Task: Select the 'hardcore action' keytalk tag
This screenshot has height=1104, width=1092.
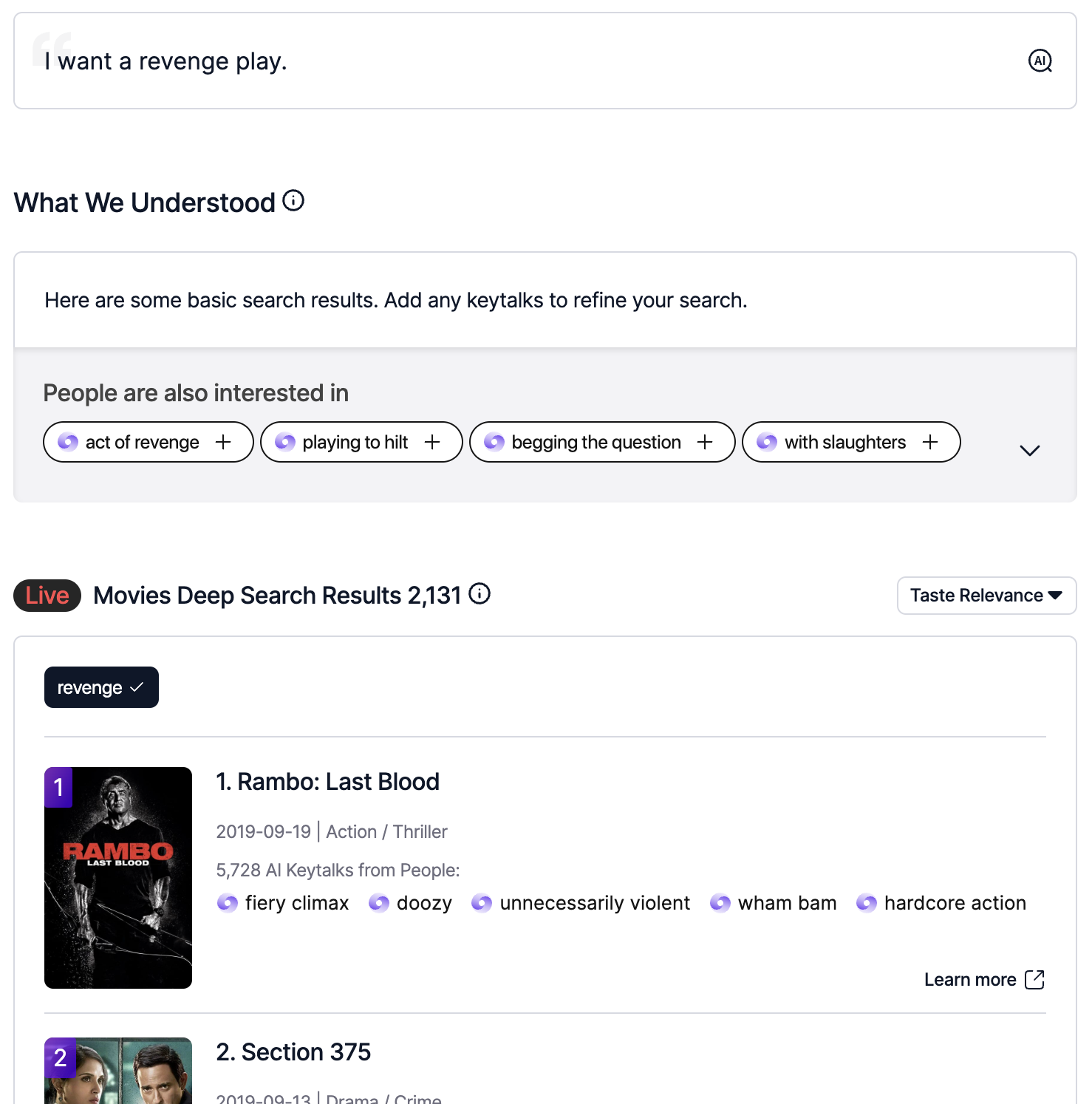Action: coord(941,903)
